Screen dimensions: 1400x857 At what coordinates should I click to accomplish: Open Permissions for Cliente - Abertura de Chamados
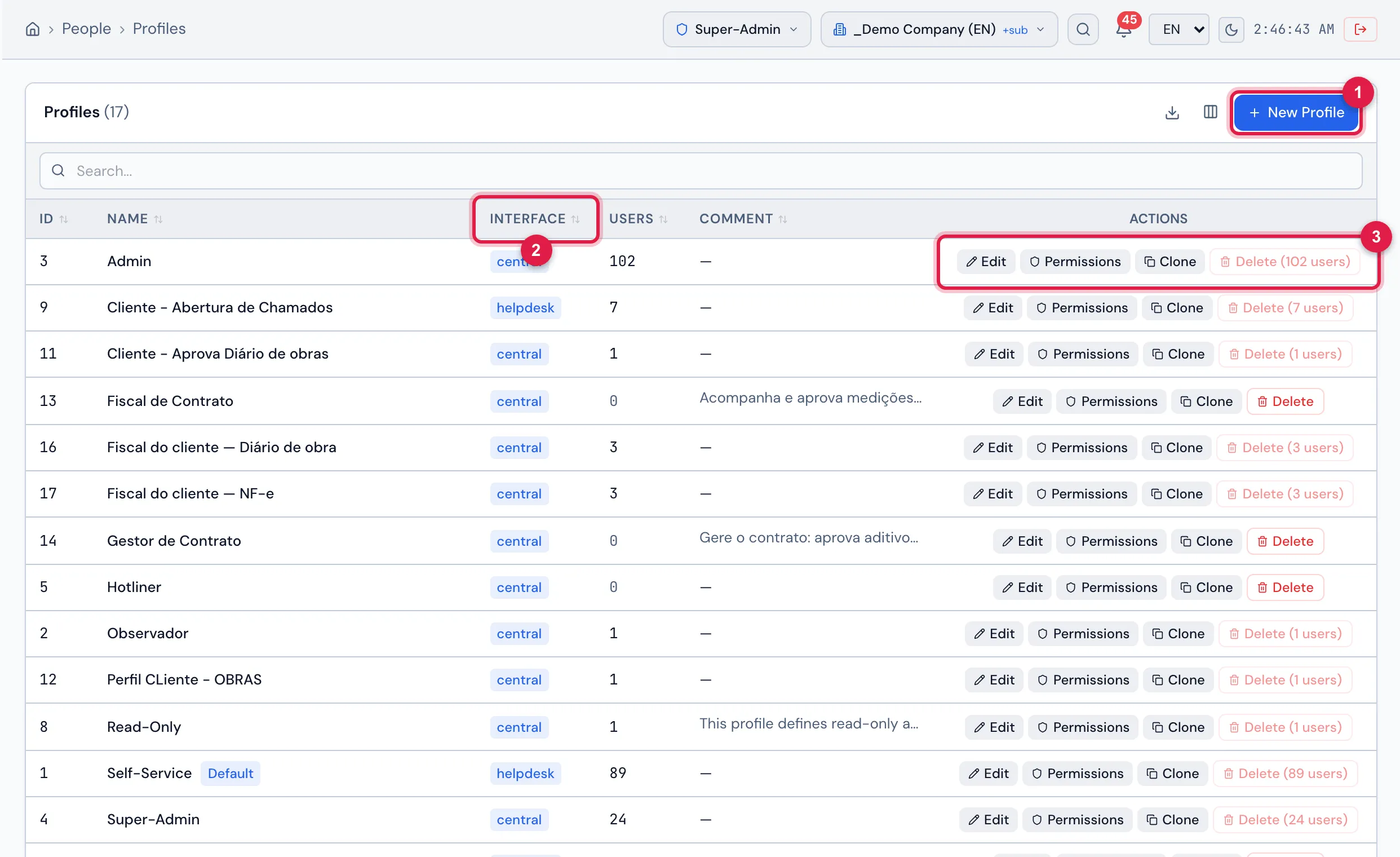click(1082, 308)
